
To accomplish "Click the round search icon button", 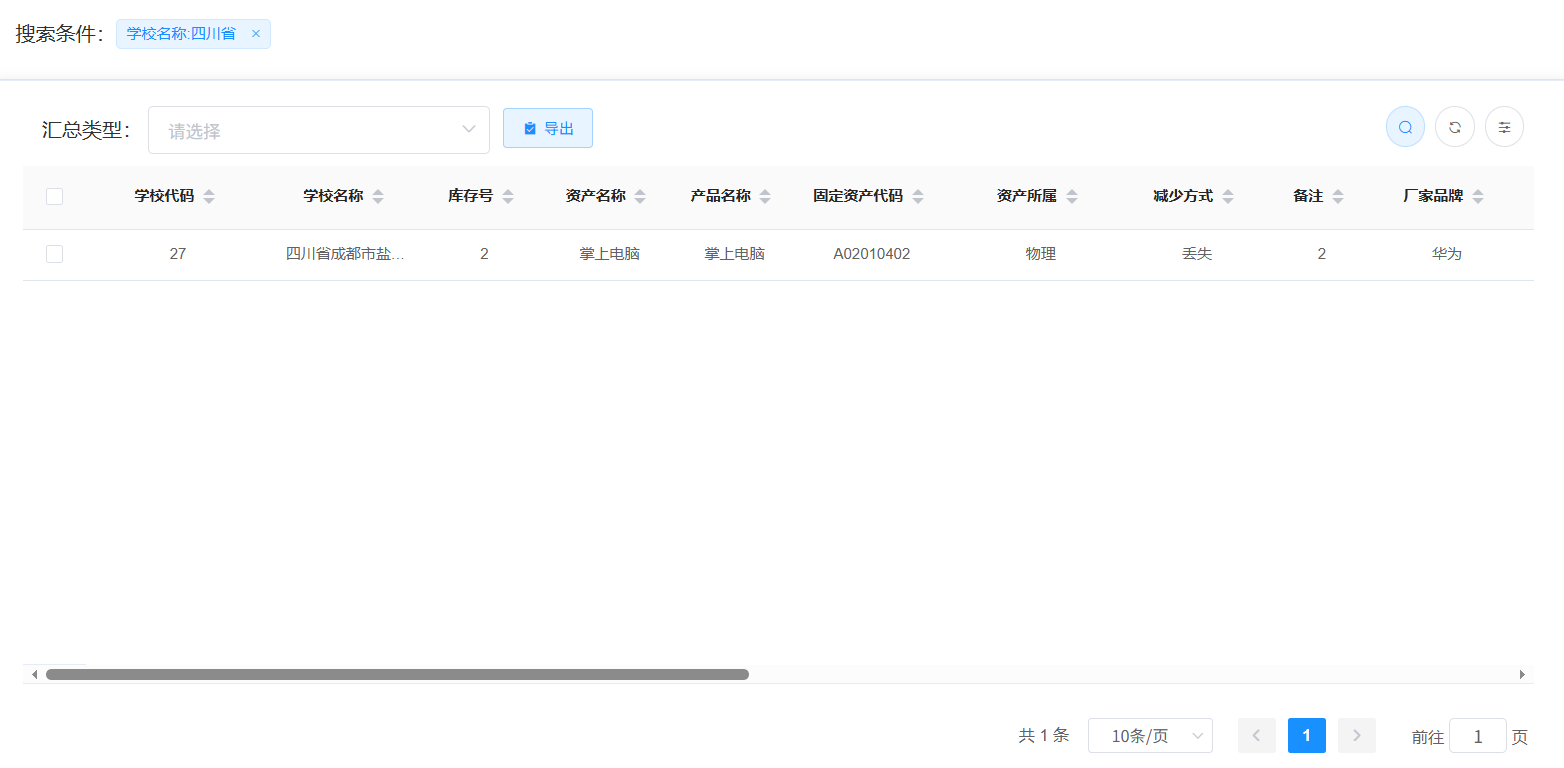I will tap(1404, 127).
